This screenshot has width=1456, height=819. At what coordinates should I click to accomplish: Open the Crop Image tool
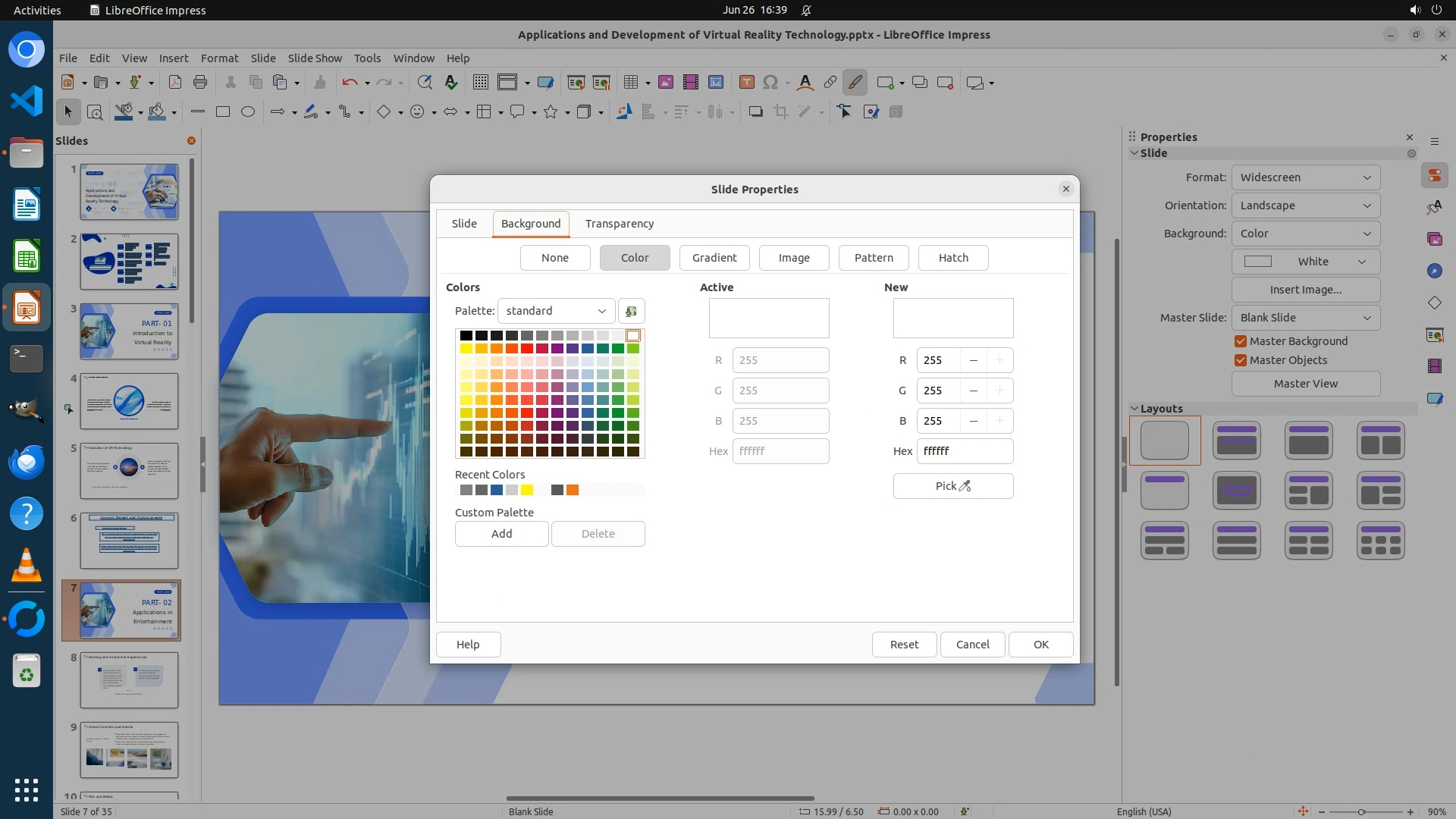780,112
